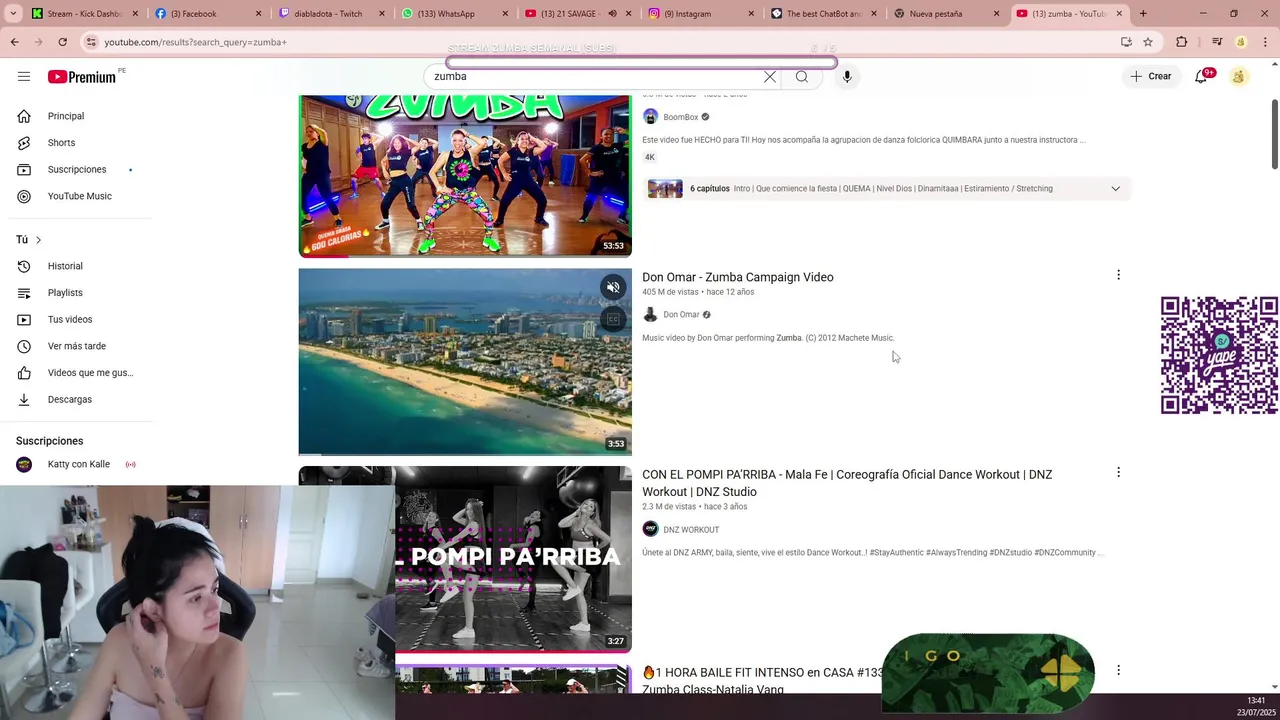Open the Crear upload menu
Viewport: 1280px width, 720px height.
click(1150, 76)
